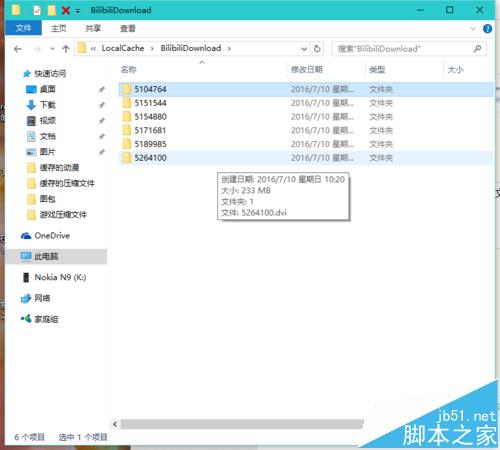Select the folder 5189985
Screen dimensions: 500x450
(306, 144)
